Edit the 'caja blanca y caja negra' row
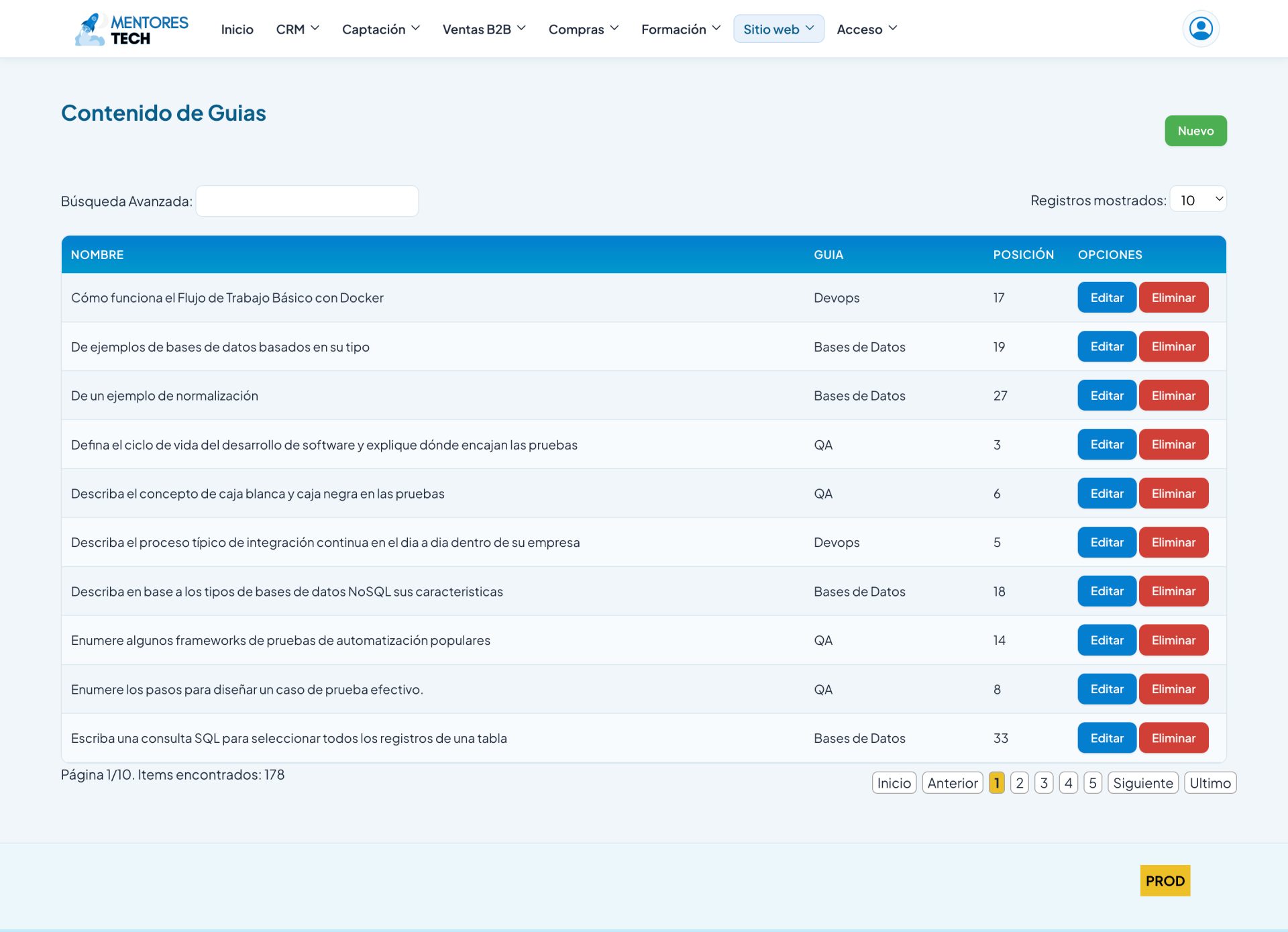The height and width of the screenshot is (932, 1288). tap(1106, 494)
